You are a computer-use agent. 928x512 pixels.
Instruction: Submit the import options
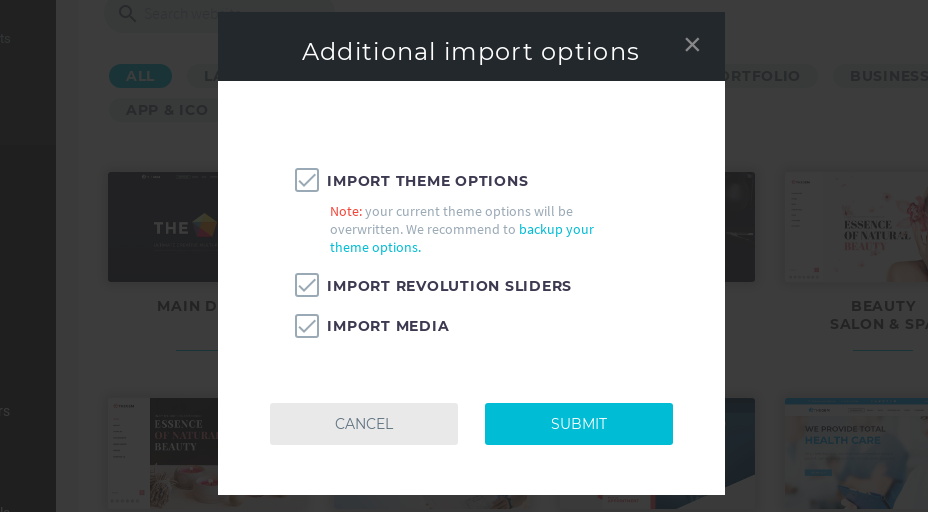point(578,424)
